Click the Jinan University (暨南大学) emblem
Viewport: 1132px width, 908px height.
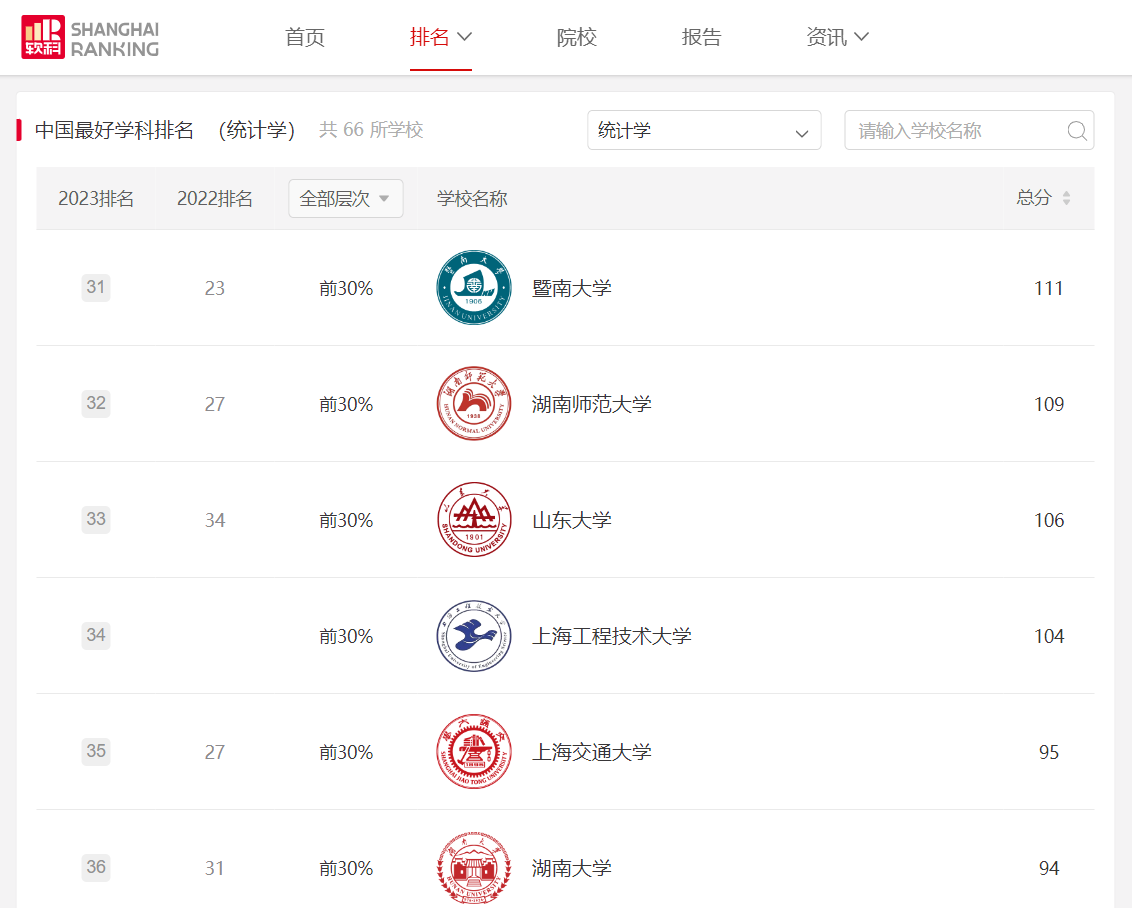[x=474, y=288]
